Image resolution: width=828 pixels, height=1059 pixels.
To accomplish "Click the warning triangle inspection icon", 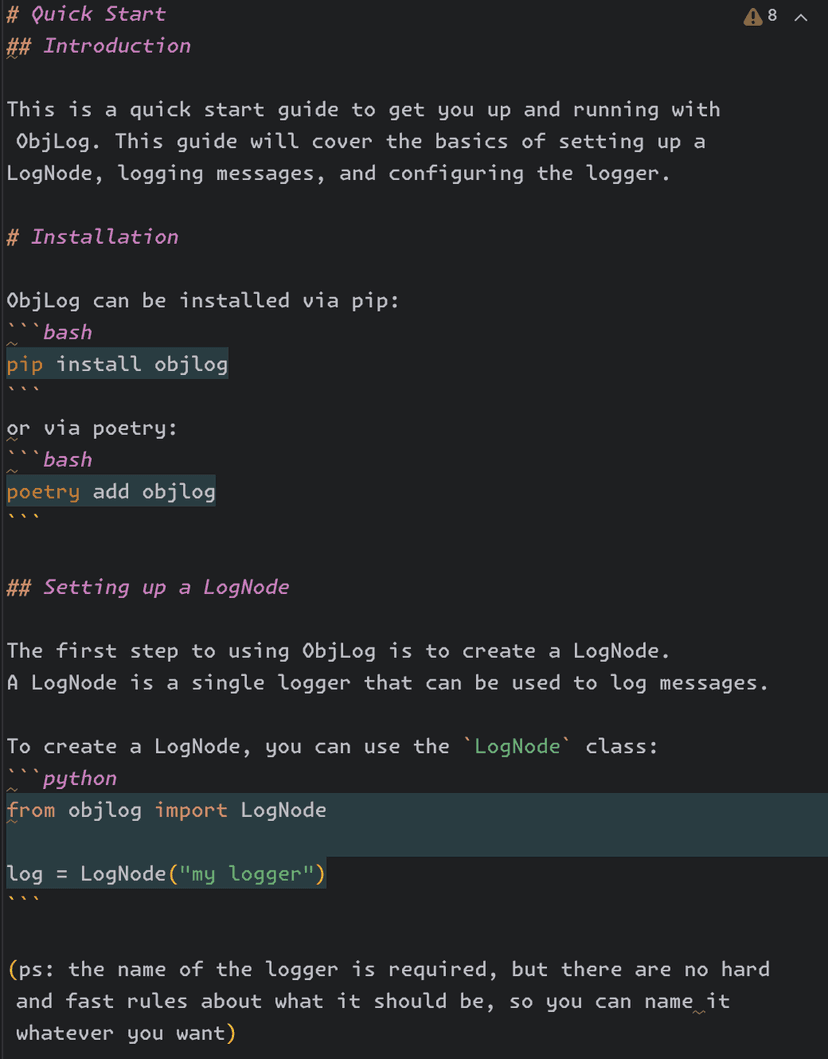I will point(753,17).
